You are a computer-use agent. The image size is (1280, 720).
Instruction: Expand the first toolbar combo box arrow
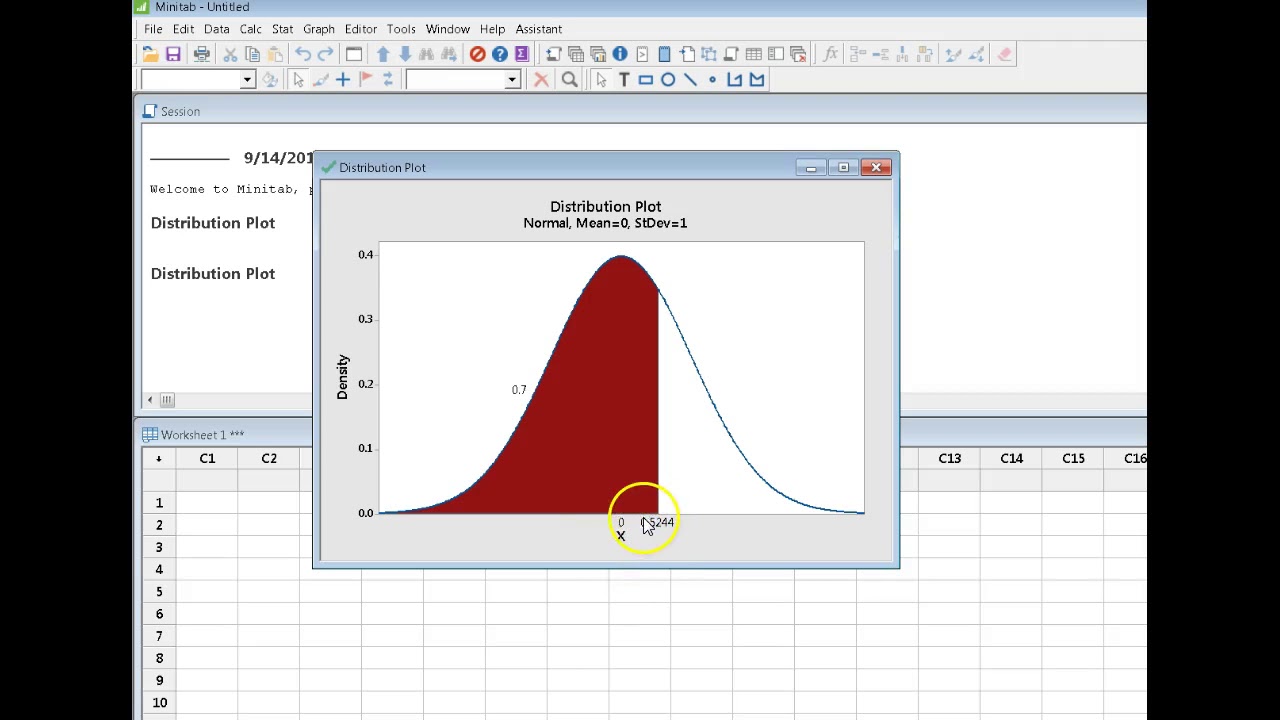(247, 80)
